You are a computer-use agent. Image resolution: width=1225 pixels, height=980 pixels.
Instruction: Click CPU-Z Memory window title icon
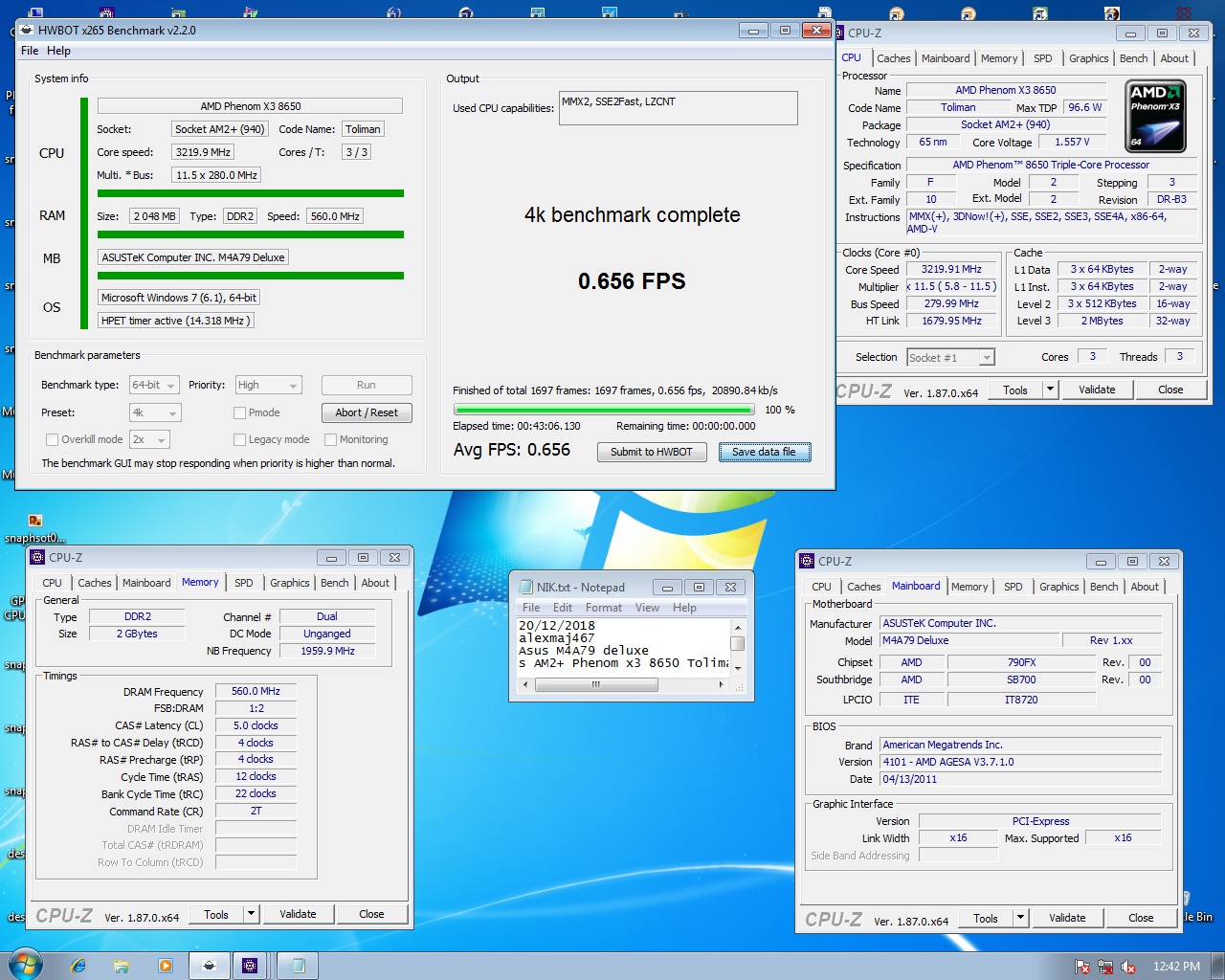tap(37, 557)
